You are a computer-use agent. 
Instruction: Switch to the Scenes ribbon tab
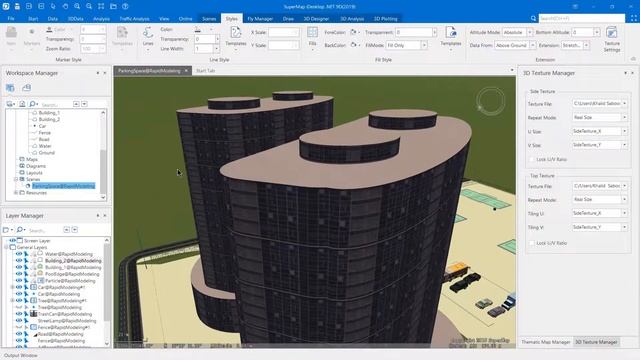[x=209, y=18]
